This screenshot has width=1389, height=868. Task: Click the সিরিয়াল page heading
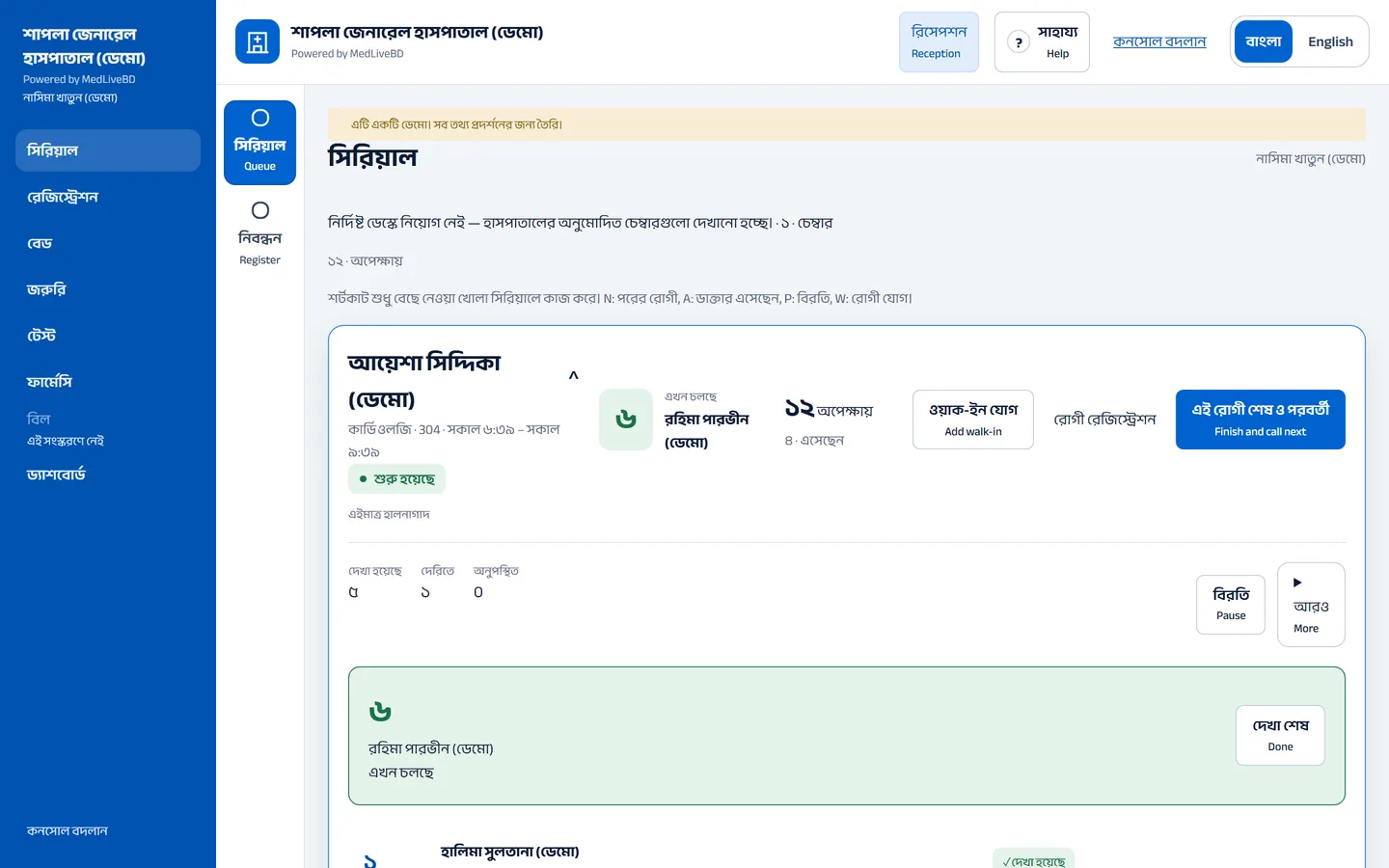click(x=372, y=157)
